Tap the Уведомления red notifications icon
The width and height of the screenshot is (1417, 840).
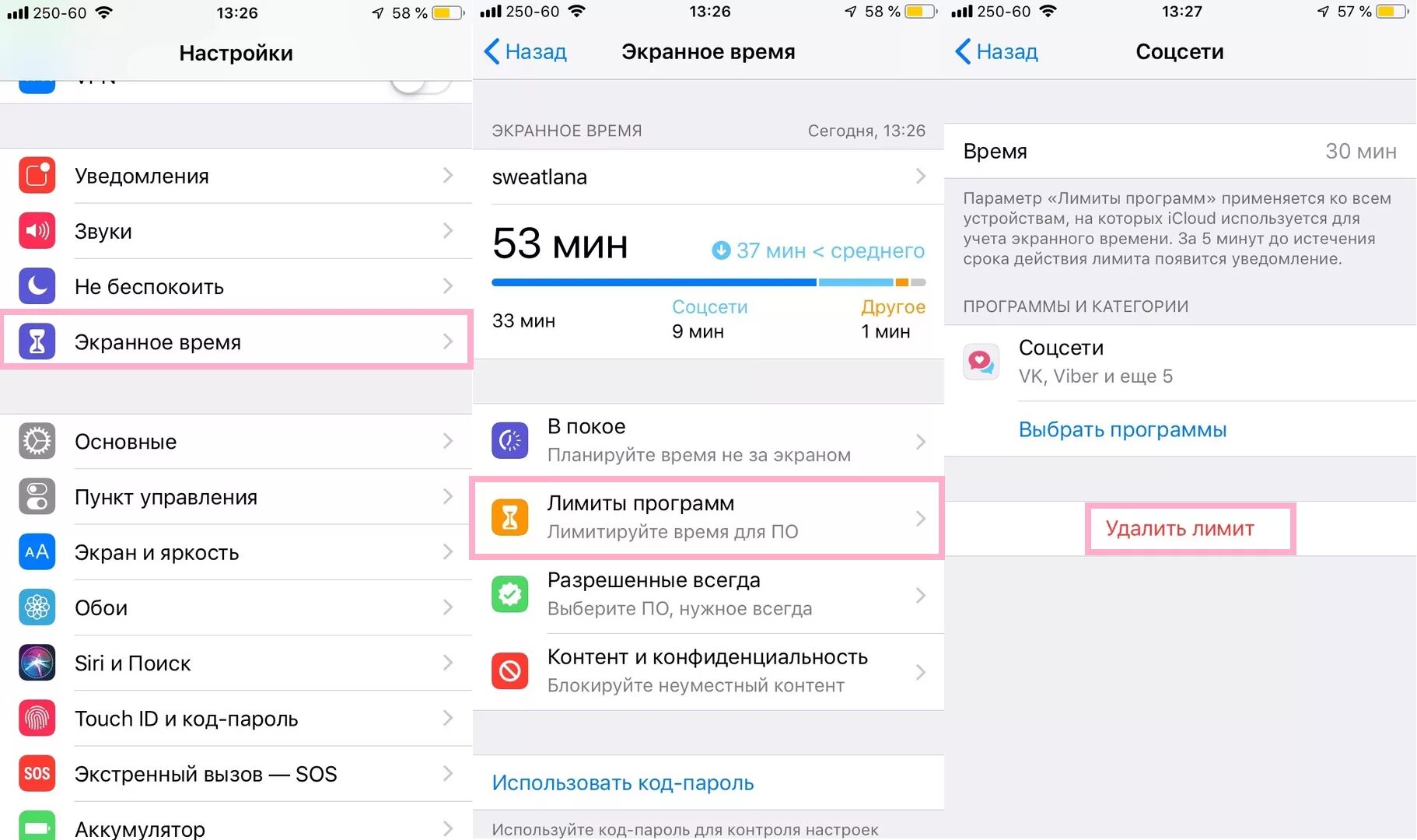coord(37,176)
